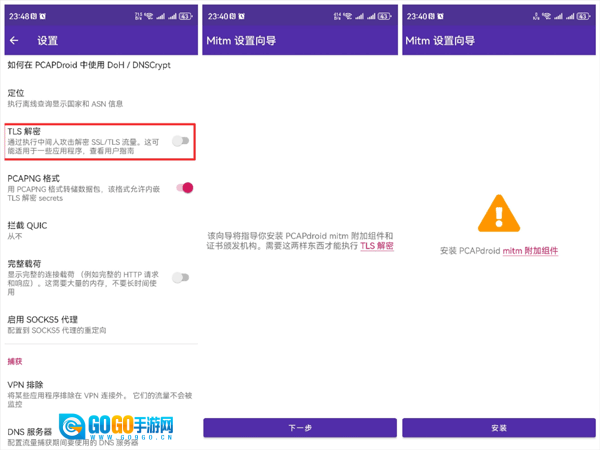Screen dimensions: 600x450
Task: Enable the TLS 解密 toggle switch
Action: pos(180,141)
